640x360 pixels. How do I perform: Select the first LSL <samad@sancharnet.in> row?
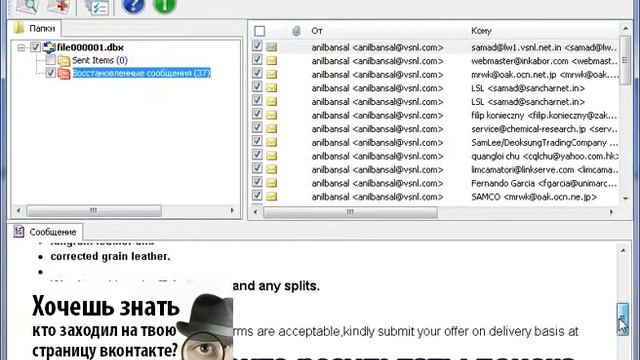[435, 88]
